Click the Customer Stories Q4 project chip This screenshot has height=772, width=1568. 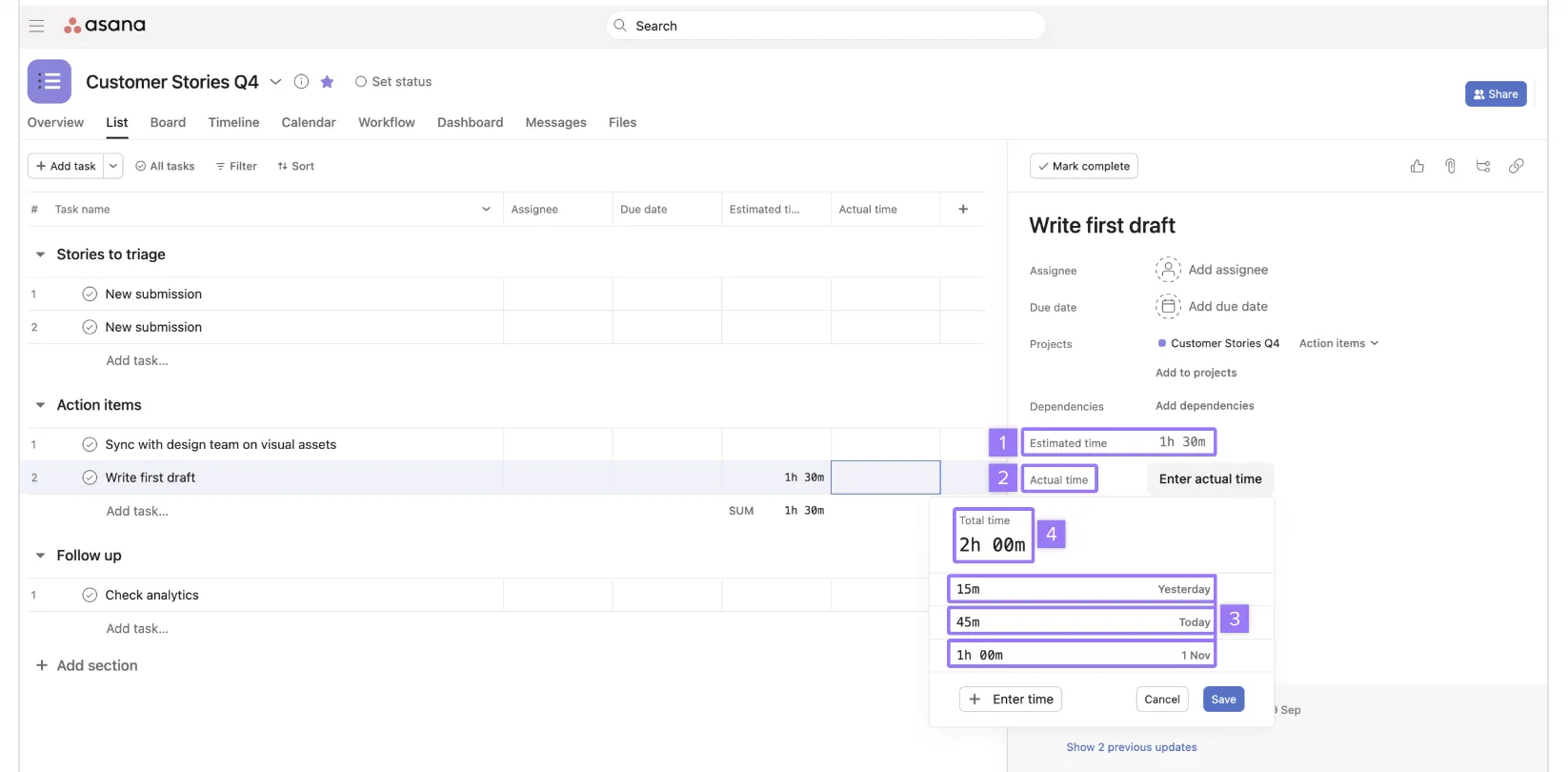[x=1218, y=343]
